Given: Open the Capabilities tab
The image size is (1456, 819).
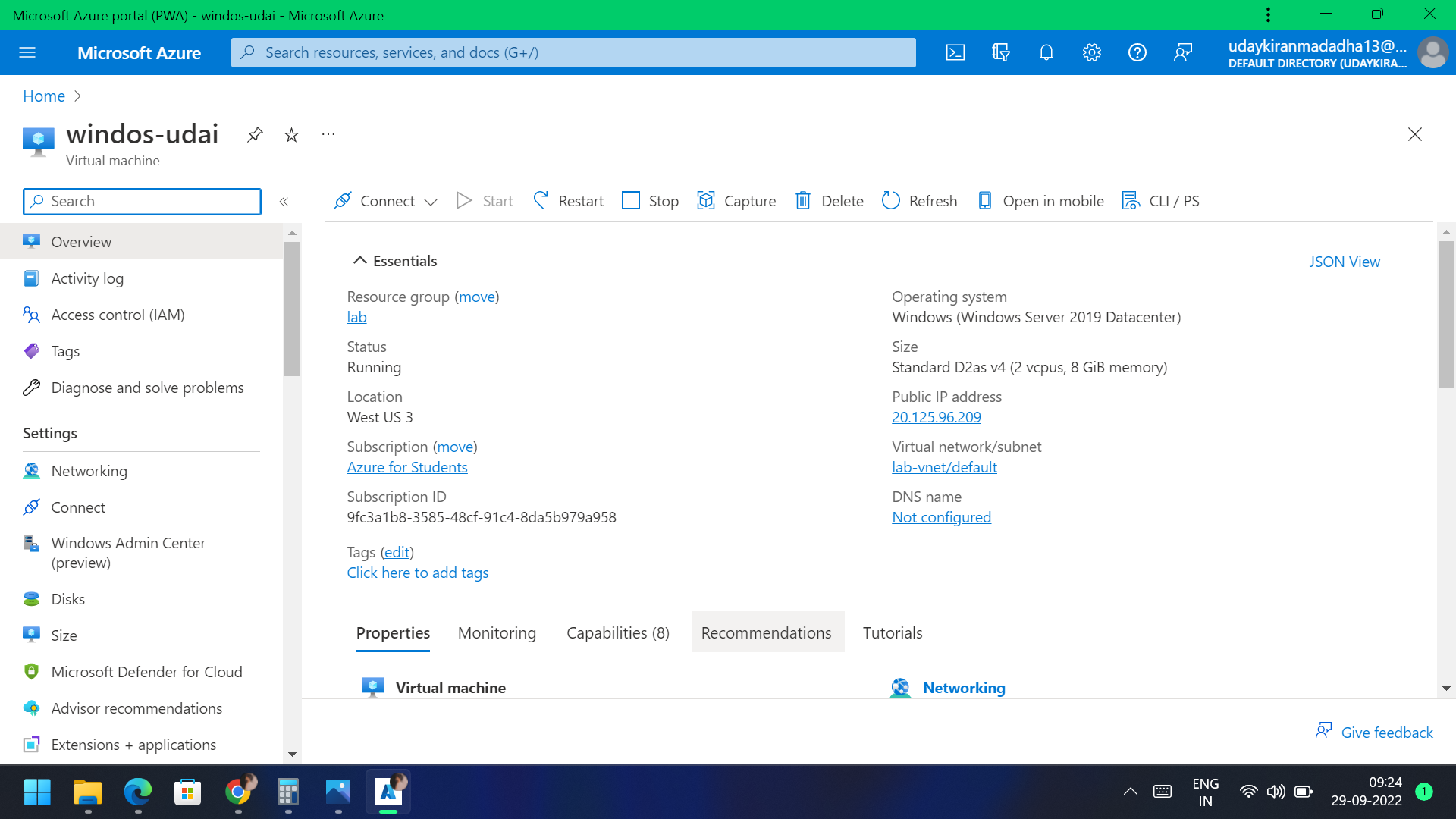Looking at the screenshot, I should click(x=617, y=632).
